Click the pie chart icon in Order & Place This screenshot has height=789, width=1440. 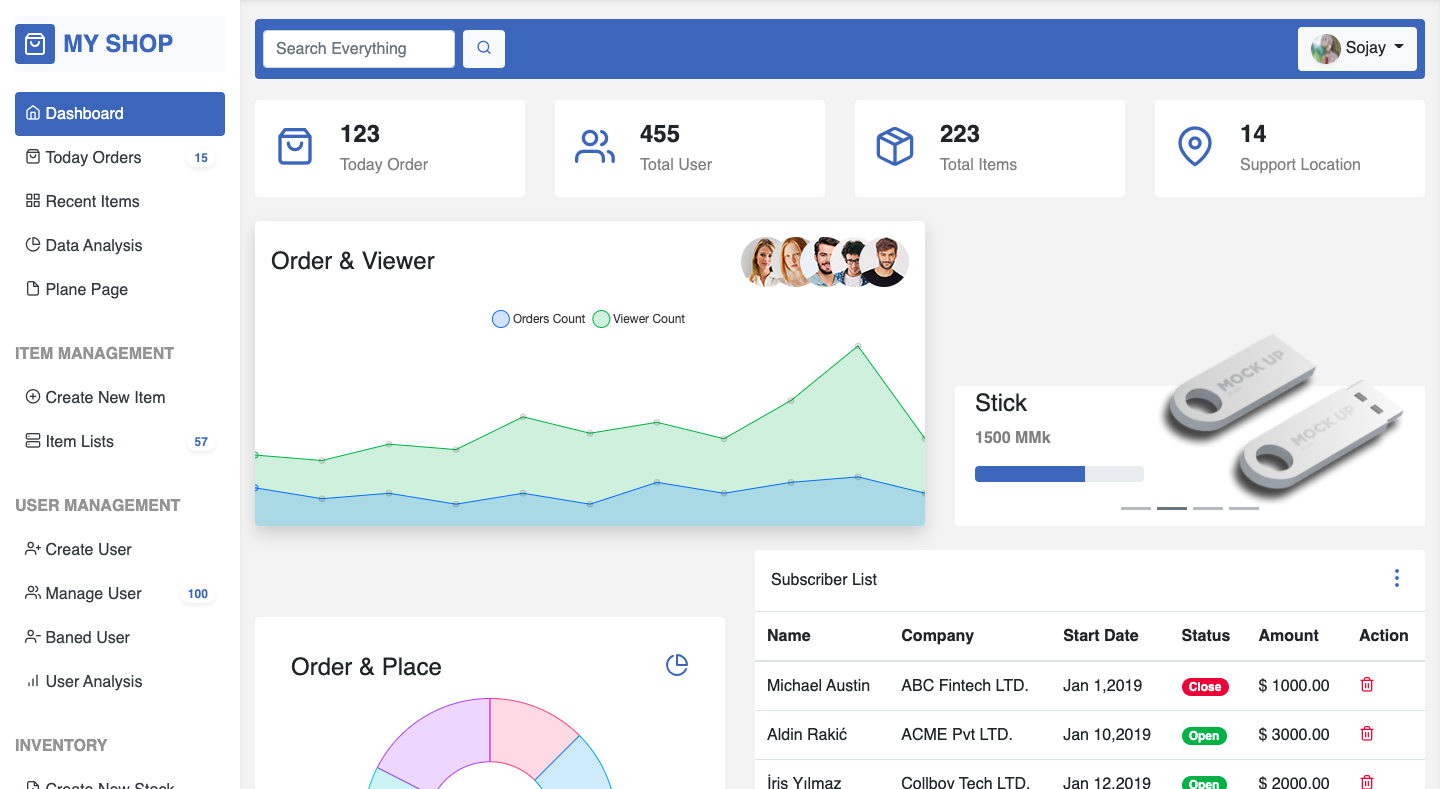click(x=677, y=665)
